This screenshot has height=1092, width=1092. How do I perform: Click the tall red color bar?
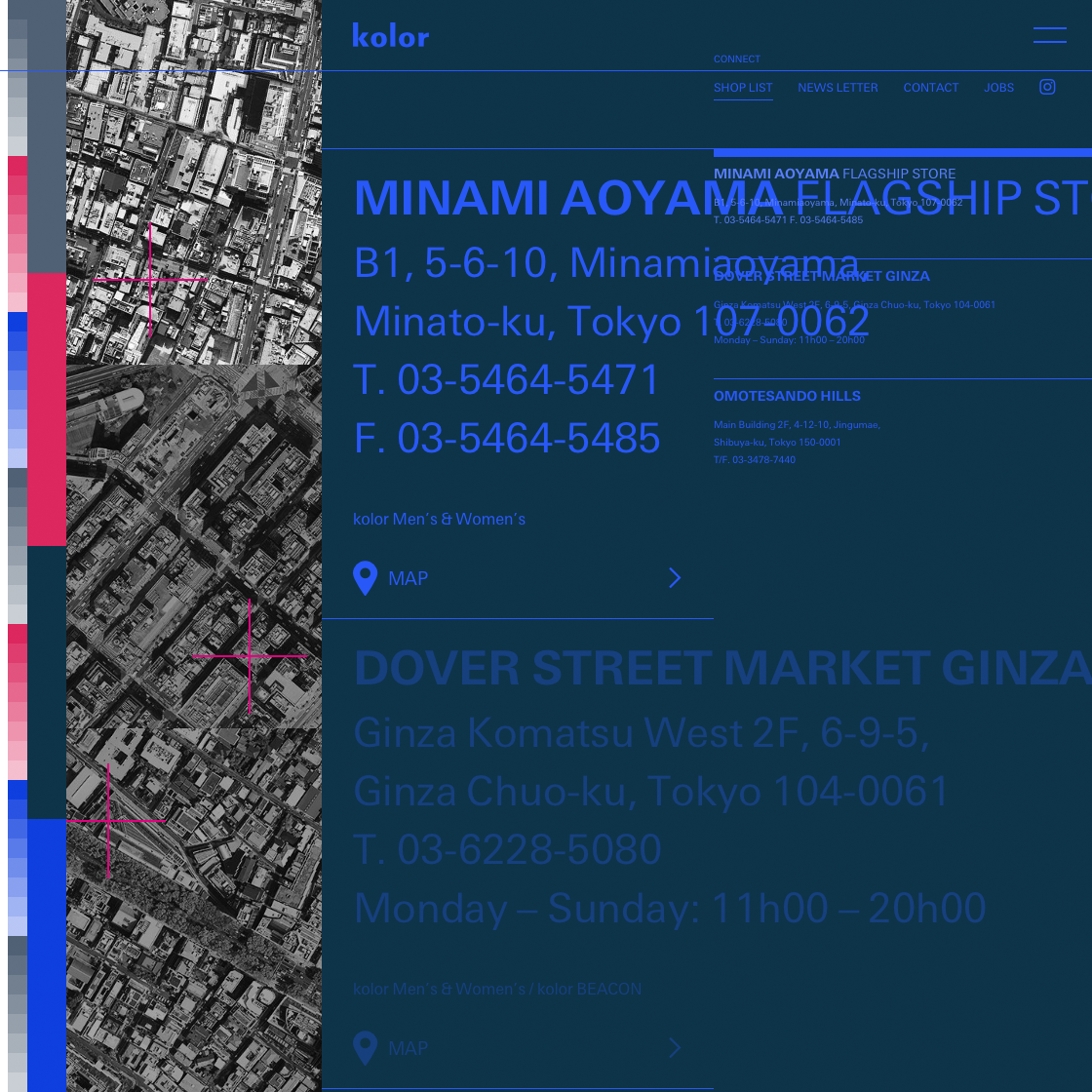point(47,409)
